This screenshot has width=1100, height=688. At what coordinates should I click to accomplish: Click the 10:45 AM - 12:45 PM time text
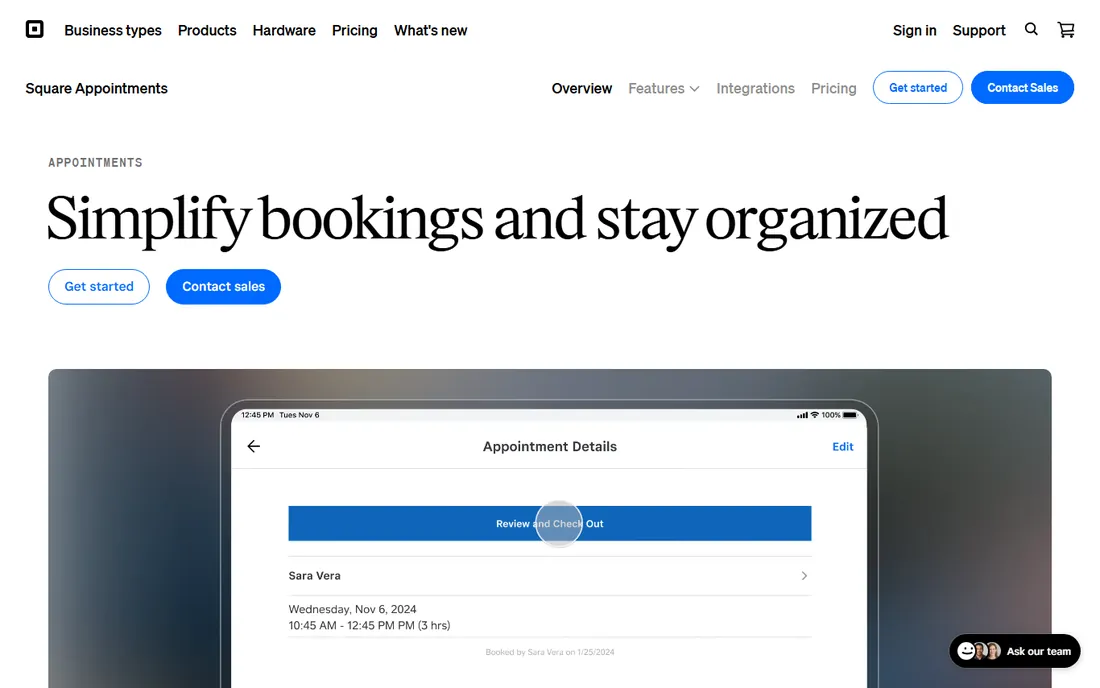[369, 625]
